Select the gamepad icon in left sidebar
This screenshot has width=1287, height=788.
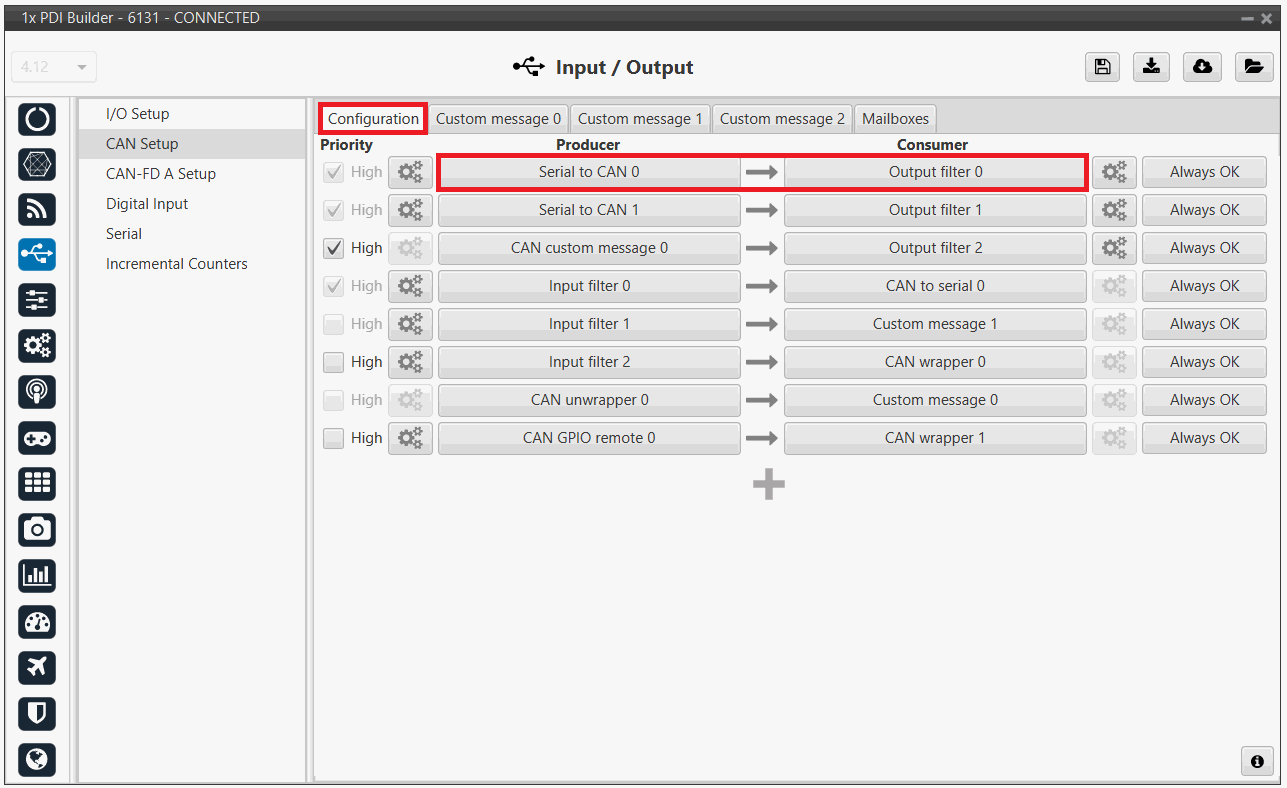[x=37, y=438]
